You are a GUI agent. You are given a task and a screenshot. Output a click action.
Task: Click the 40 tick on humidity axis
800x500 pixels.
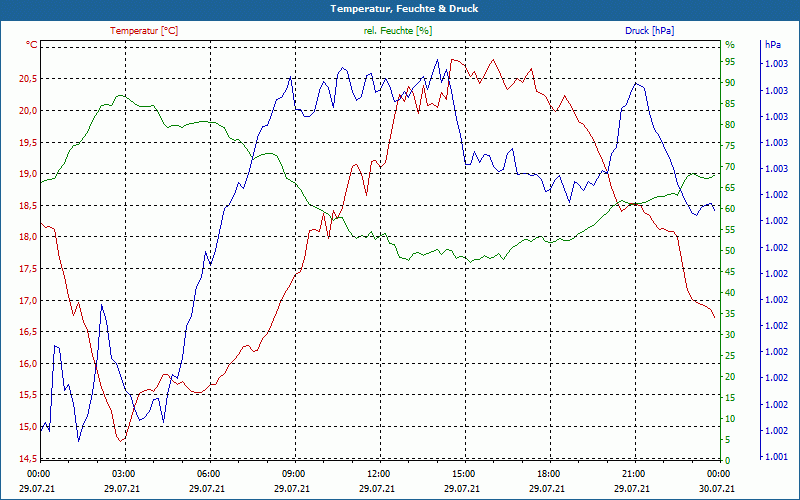[730, 293]
